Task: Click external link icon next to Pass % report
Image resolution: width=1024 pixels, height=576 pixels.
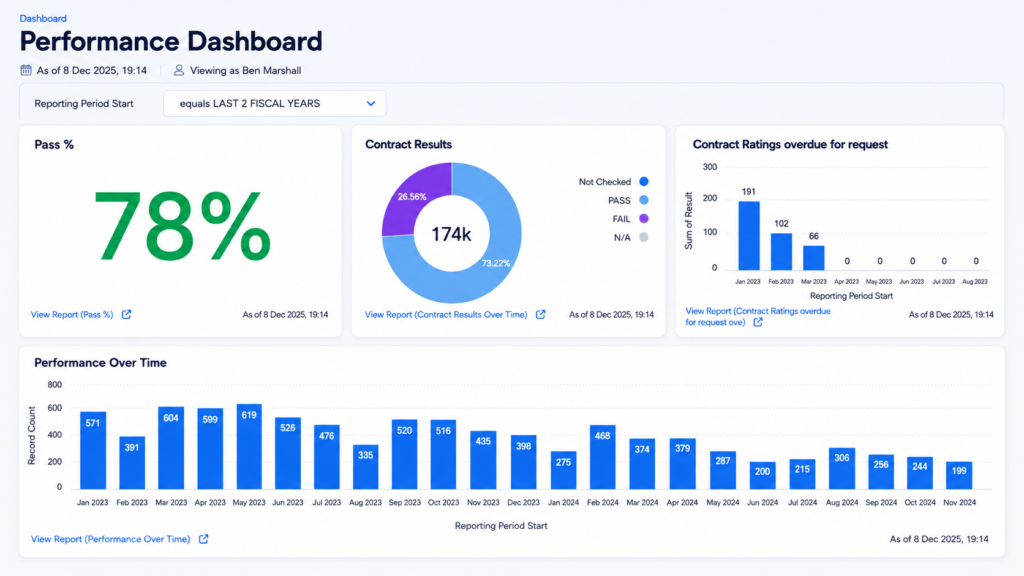Action: pyautogui.click(x=127, y=314)
